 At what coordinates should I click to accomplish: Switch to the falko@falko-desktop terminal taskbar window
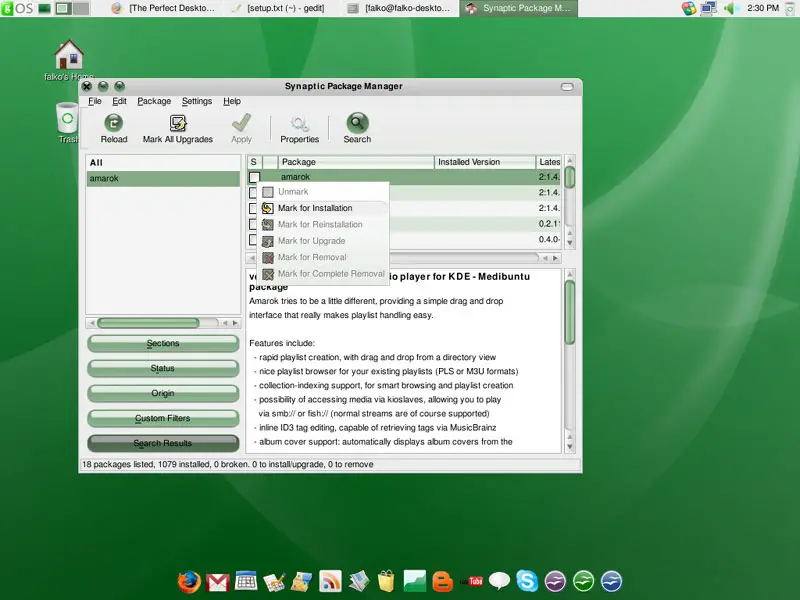401,8
